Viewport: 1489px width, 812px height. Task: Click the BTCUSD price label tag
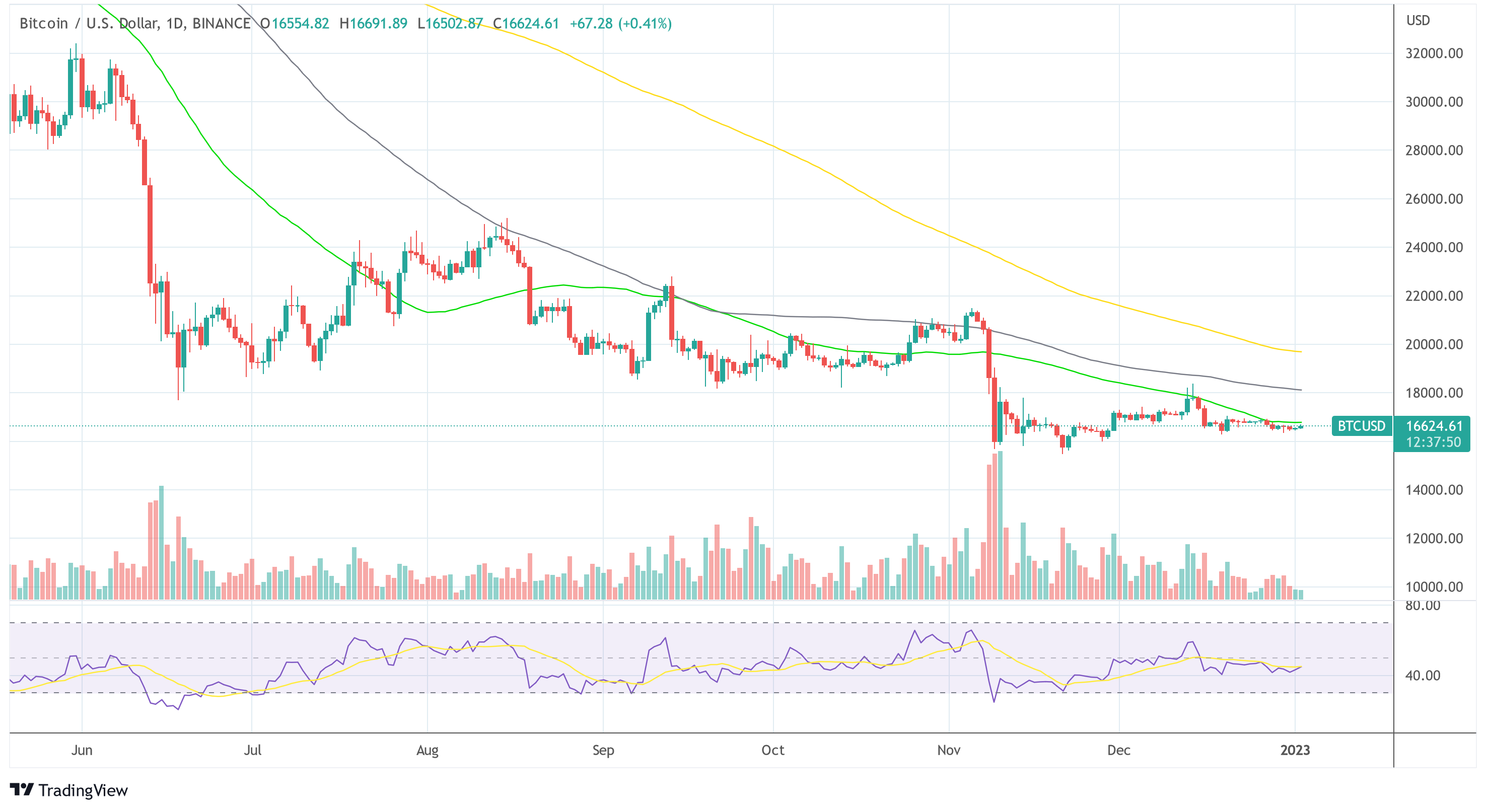tap(1361, 426)
